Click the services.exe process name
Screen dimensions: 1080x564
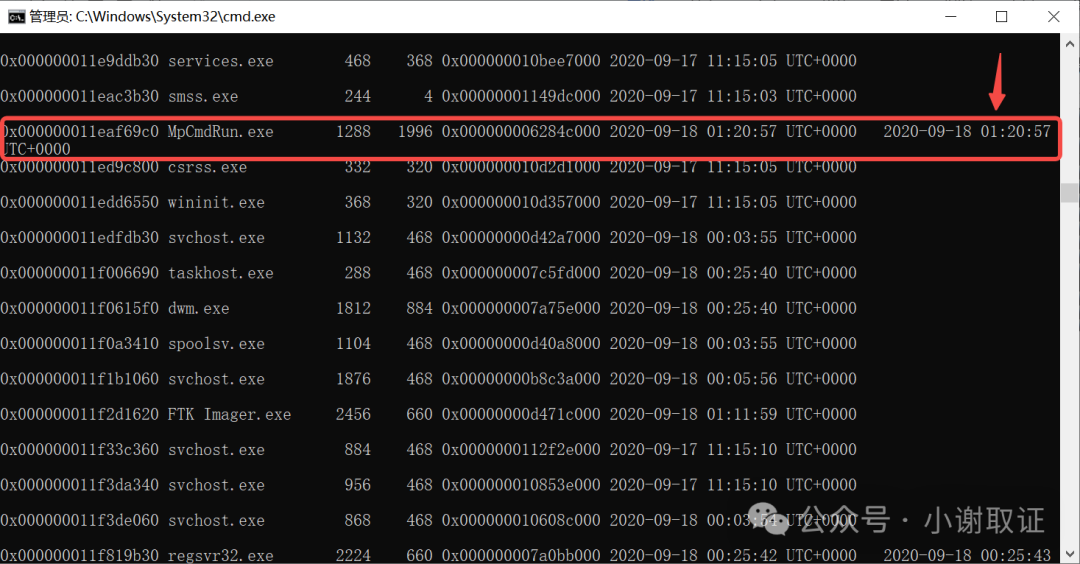tap(220, 61)
